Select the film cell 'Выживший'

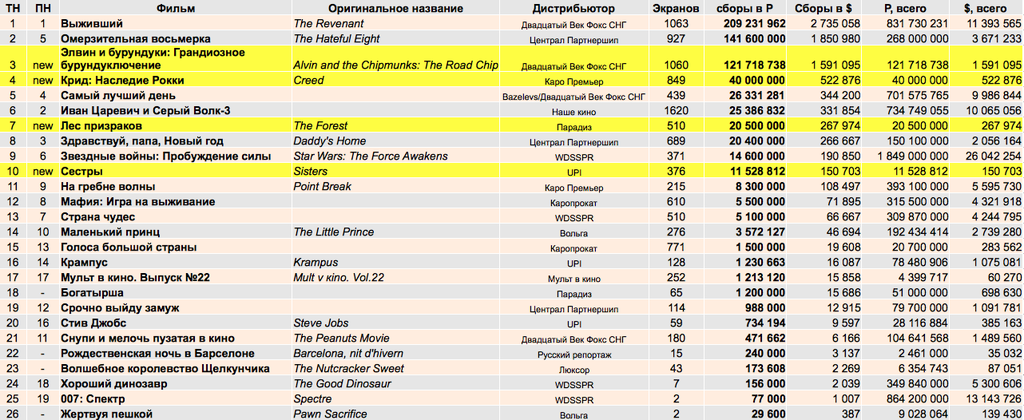(x=91, y=24)
